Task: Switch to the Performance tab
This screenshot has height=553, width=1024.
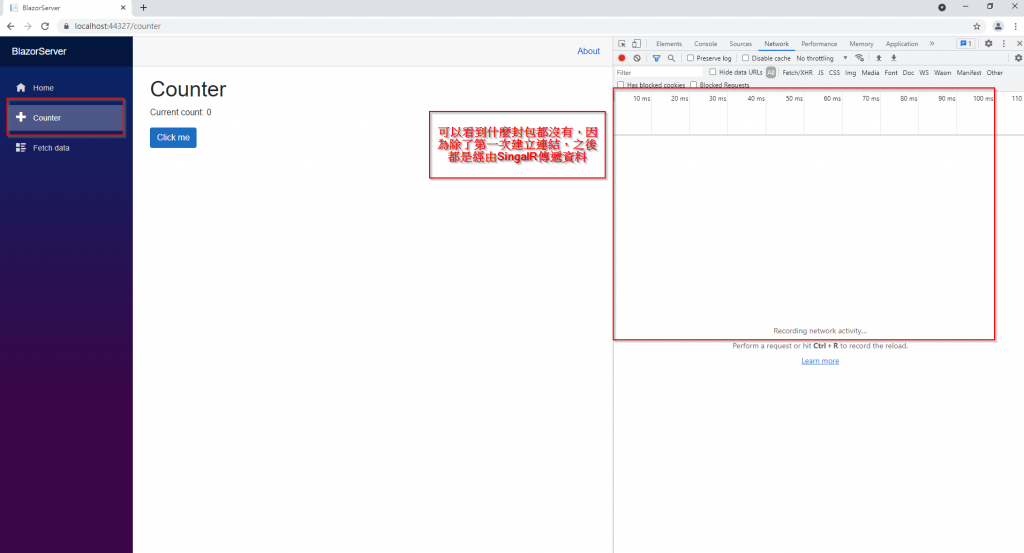Action: [x=819, y=44]
